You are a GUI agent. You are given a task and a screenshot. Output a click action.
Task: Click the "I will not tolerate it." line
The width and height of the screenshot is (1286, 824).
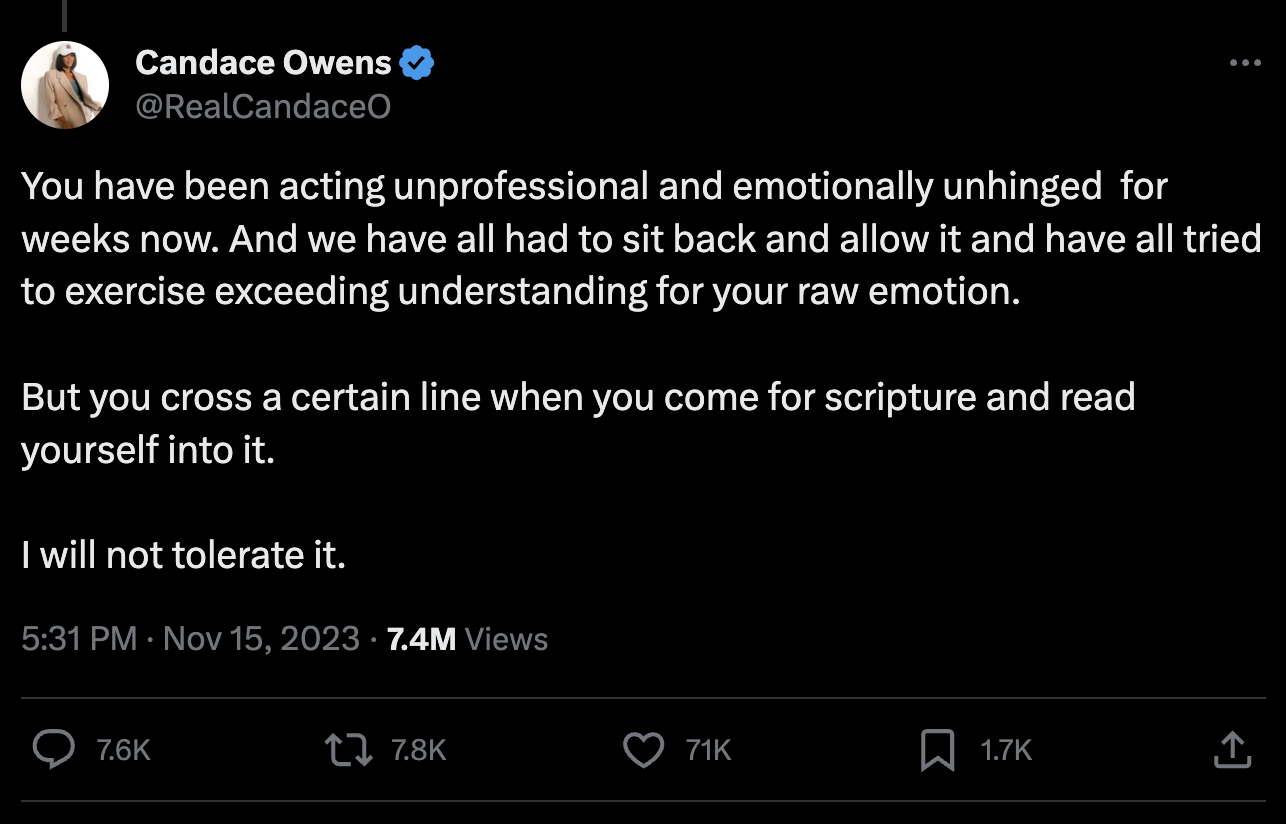184,555
